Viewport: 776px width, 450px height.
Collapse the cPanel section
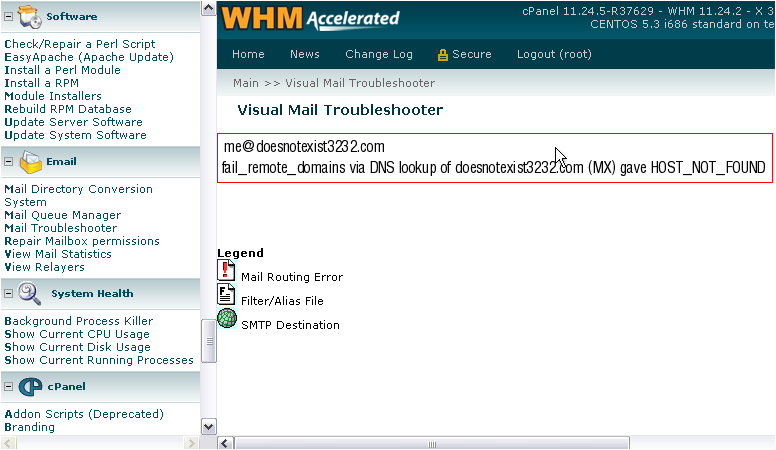(8, 387)
